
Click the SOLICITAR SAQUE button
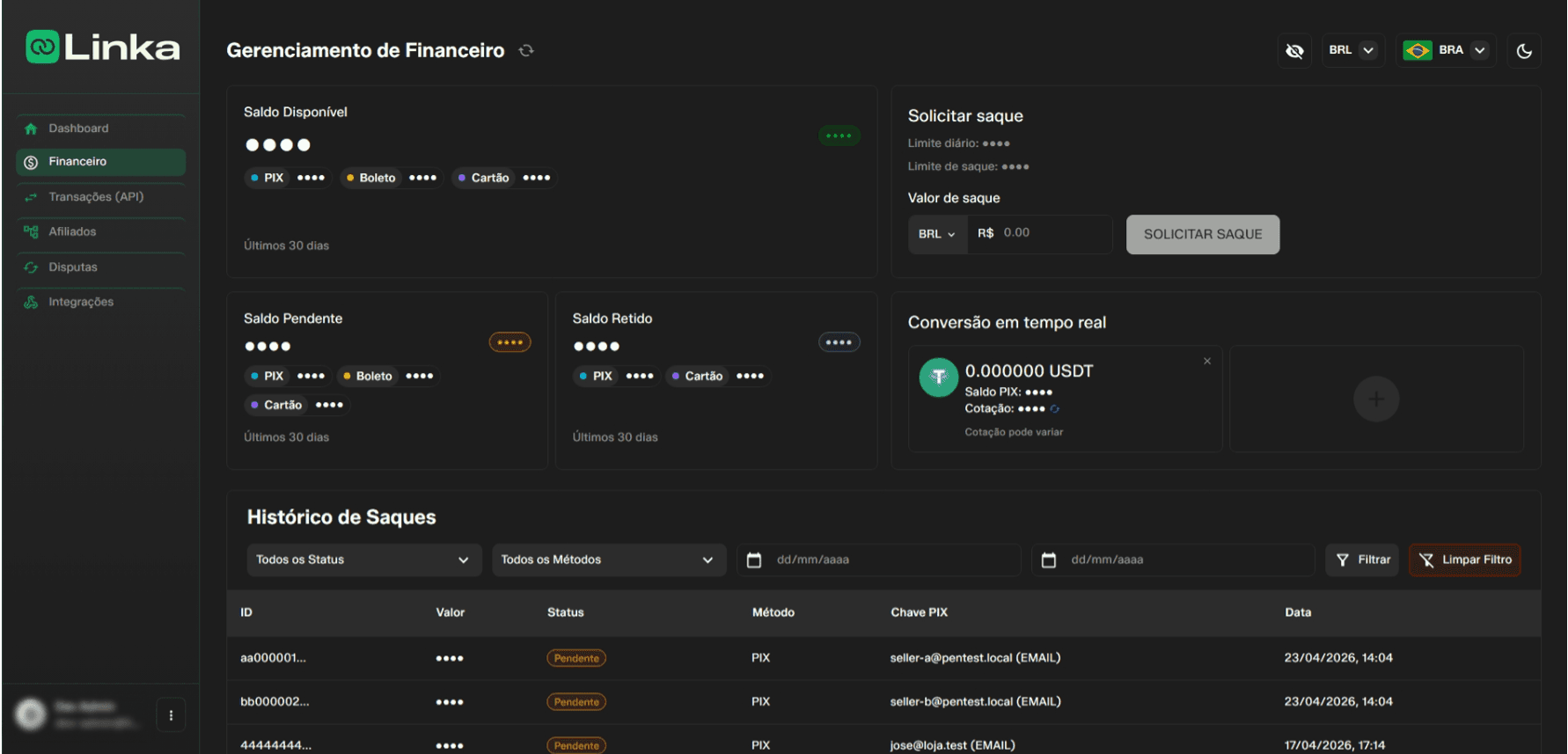[1202, 234]
